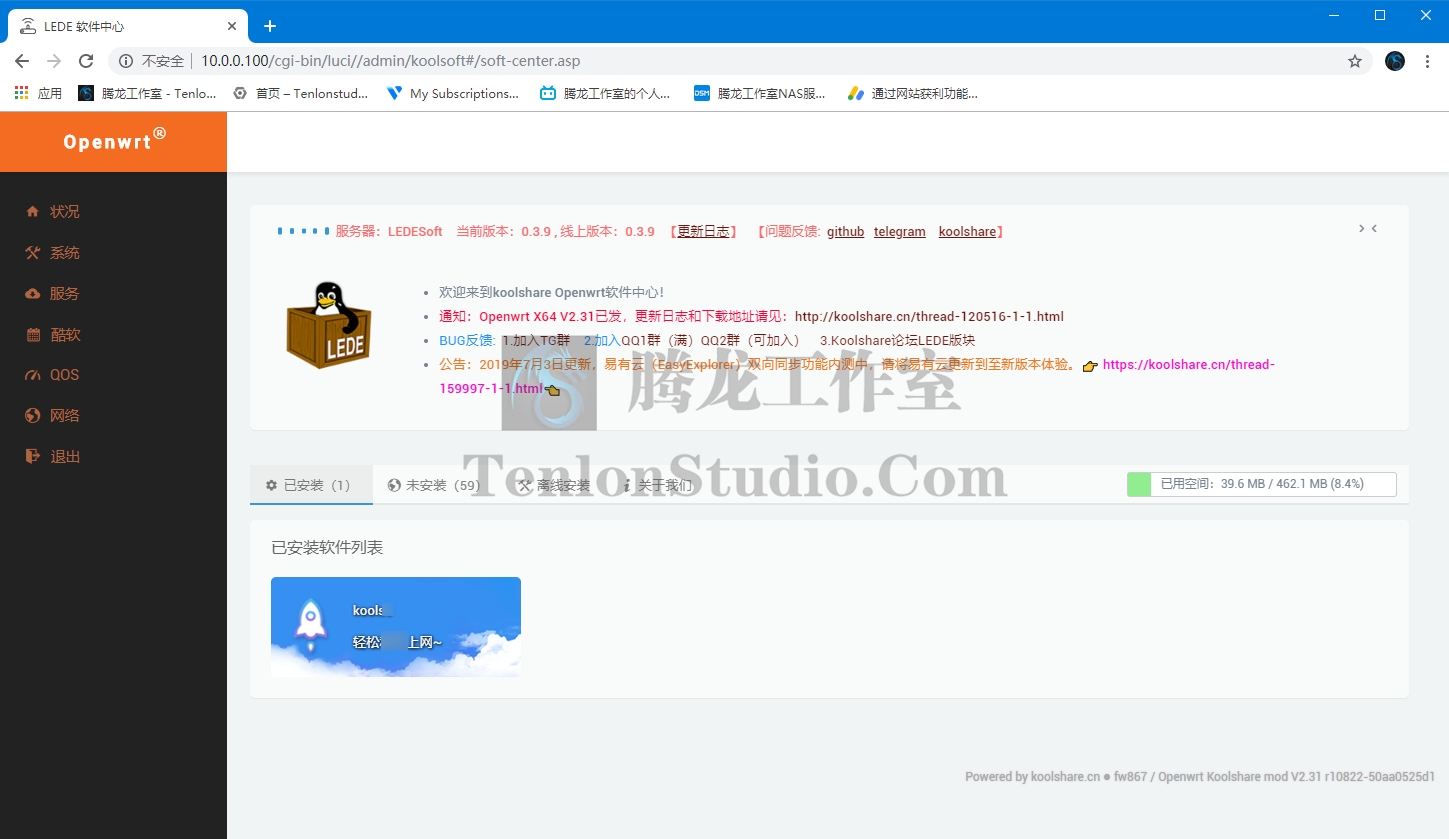Collapse the notice panel with arrows icon
This screenshot has width=1449, height=839.
[x=1368, y=229]
